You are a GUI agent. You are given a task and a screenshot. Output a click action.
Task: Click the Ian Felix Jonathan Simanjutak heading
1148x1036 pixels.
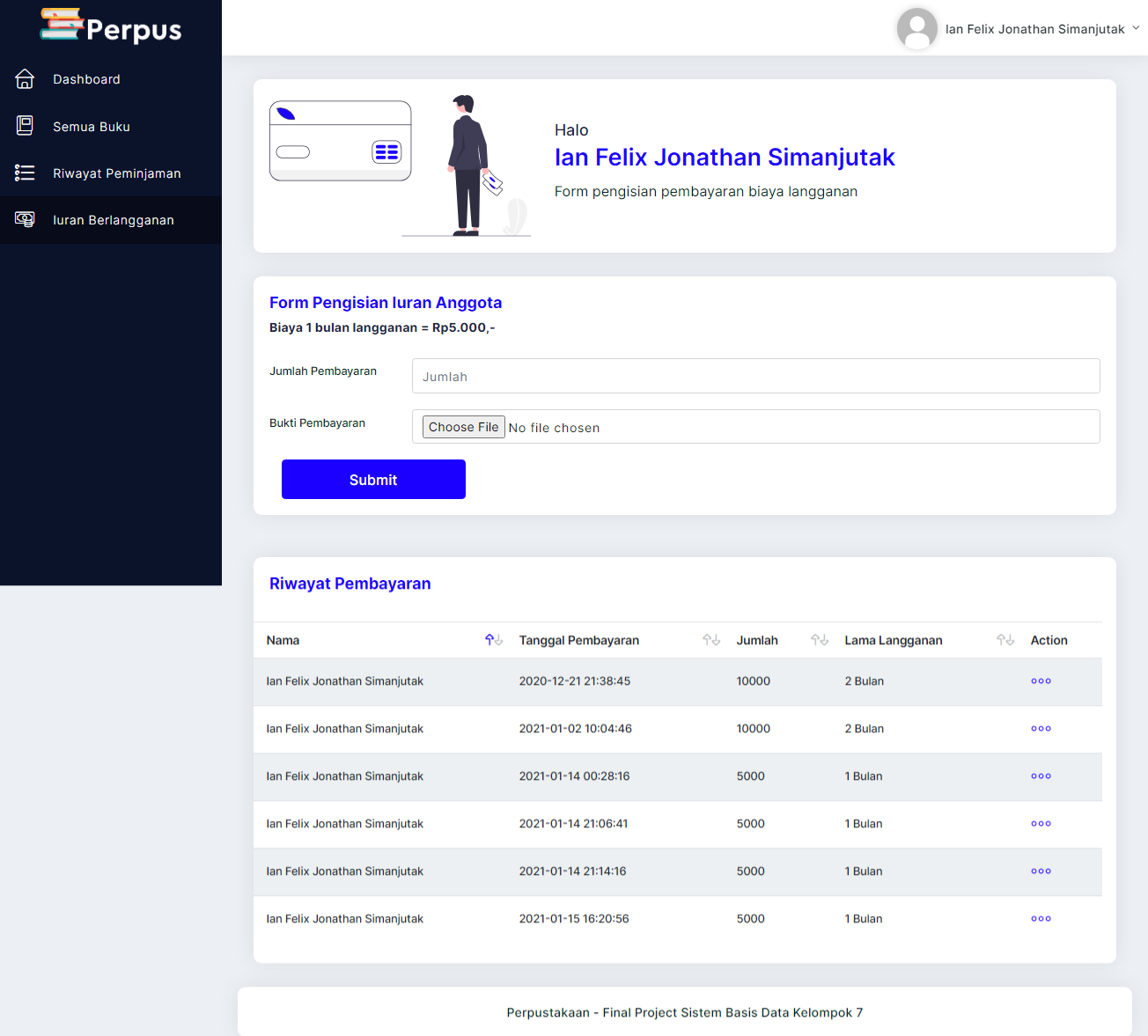tap(725, 157)
